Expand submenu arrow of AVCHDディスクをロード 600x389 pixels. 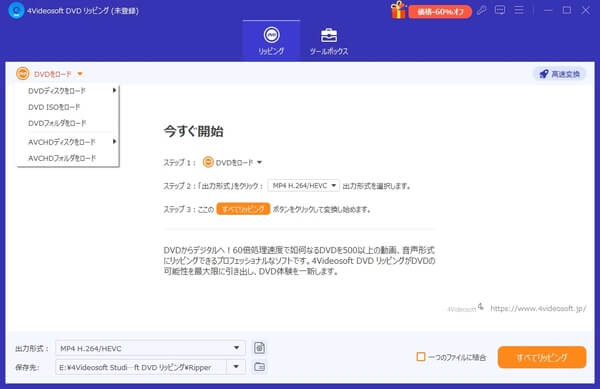click(x=114, y=142)
